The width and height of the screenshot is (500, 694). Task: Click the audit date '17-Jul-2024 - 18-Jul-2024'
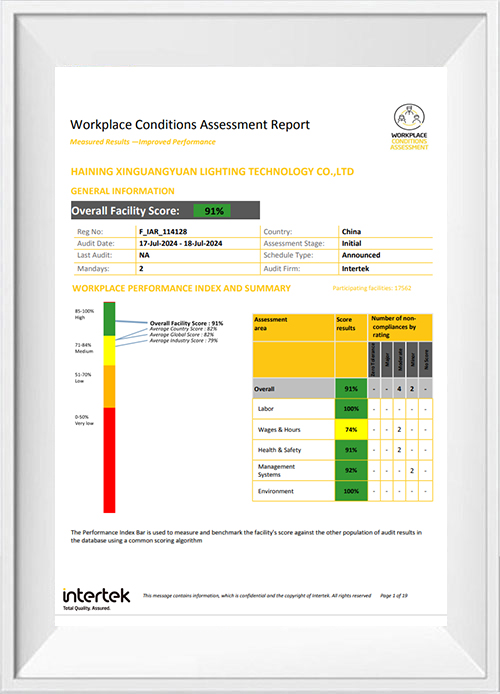(181, 243)
